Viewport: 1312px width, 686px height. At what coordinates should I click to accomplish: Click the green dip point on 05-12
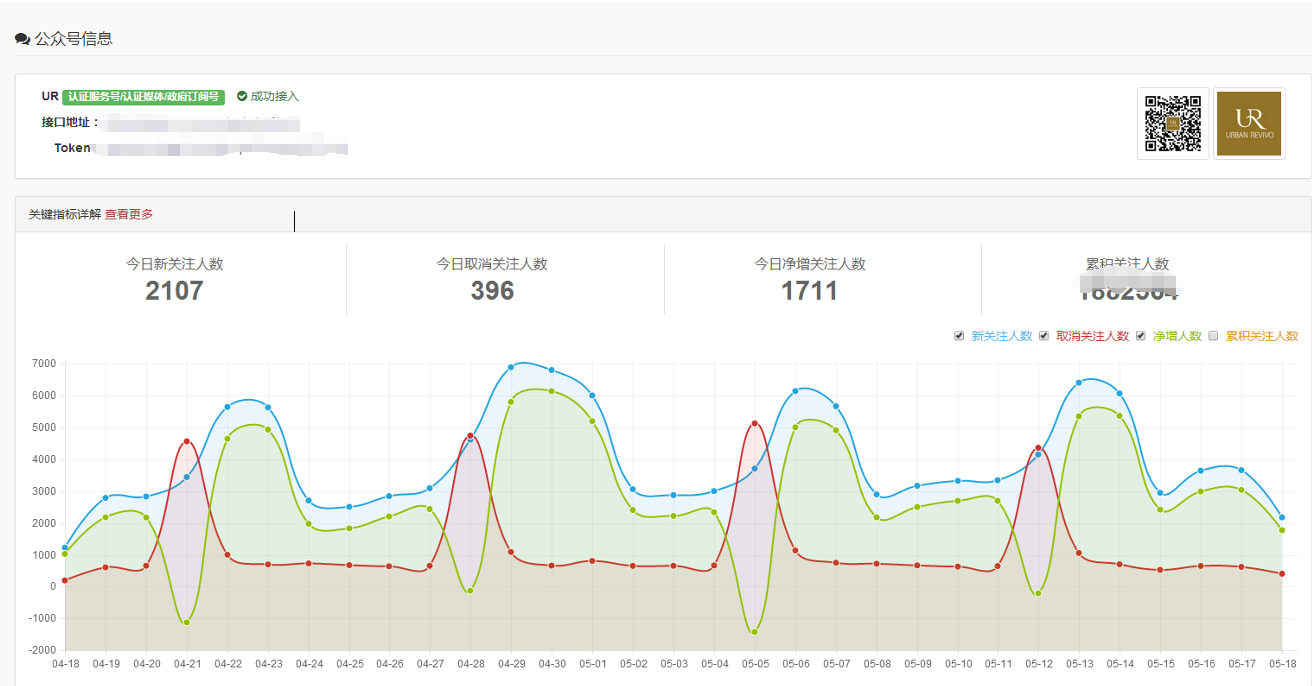pos(1039,594)
